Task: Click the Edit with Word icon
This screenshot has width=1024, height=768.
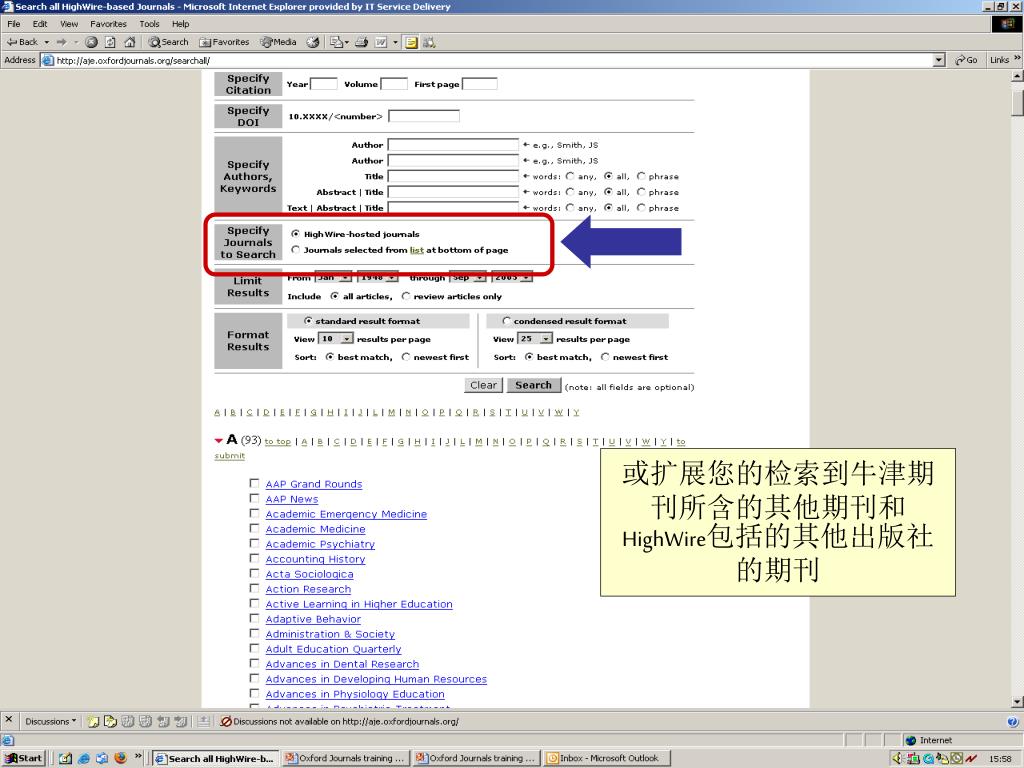Action: [381, 42]
